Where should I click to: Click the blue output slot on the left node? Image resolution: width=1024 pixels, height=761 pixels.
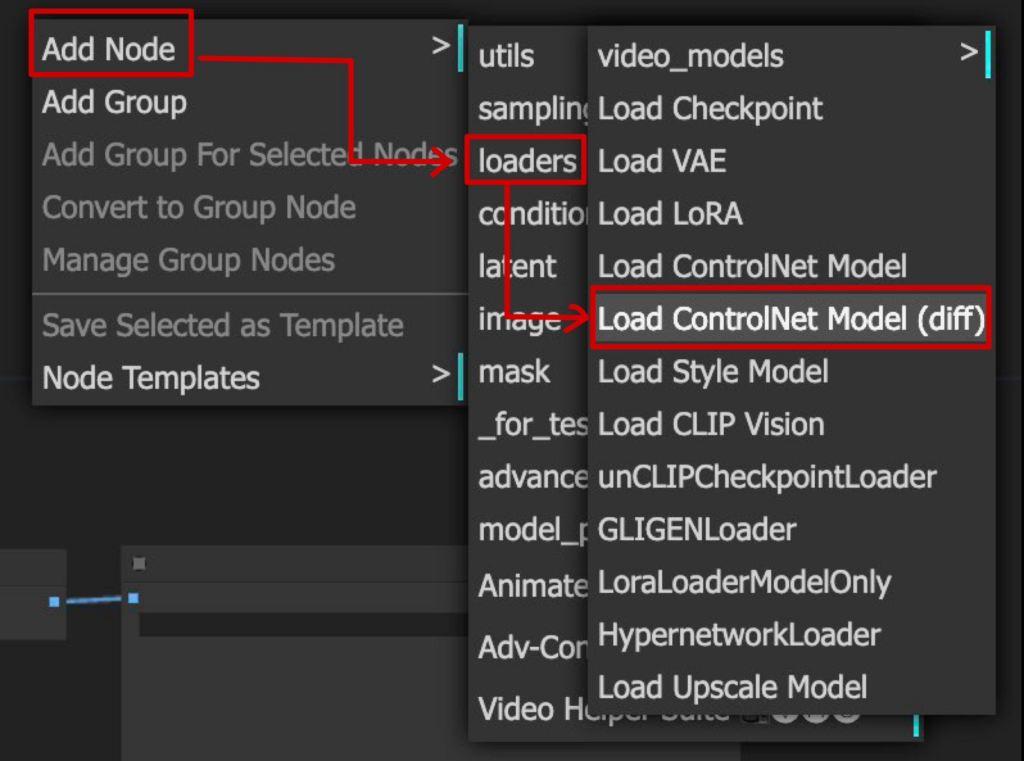[54, 601]
